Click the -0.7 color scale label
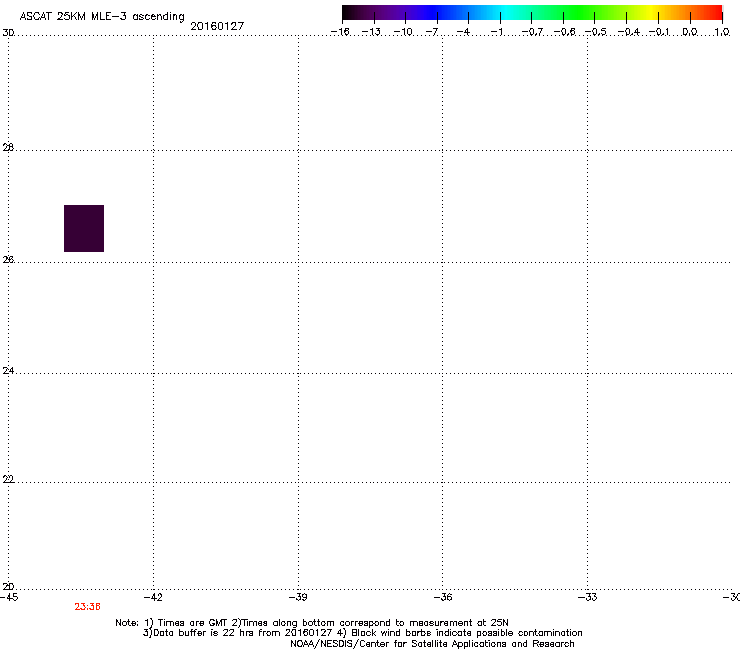 point(532,32)
